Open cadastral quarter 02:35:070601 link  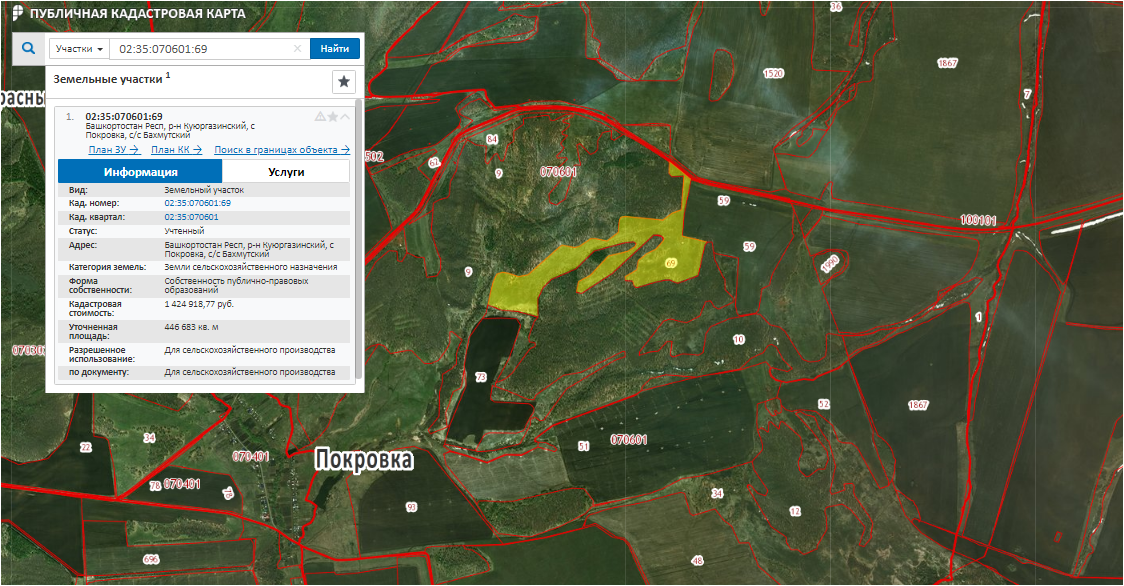191,217
